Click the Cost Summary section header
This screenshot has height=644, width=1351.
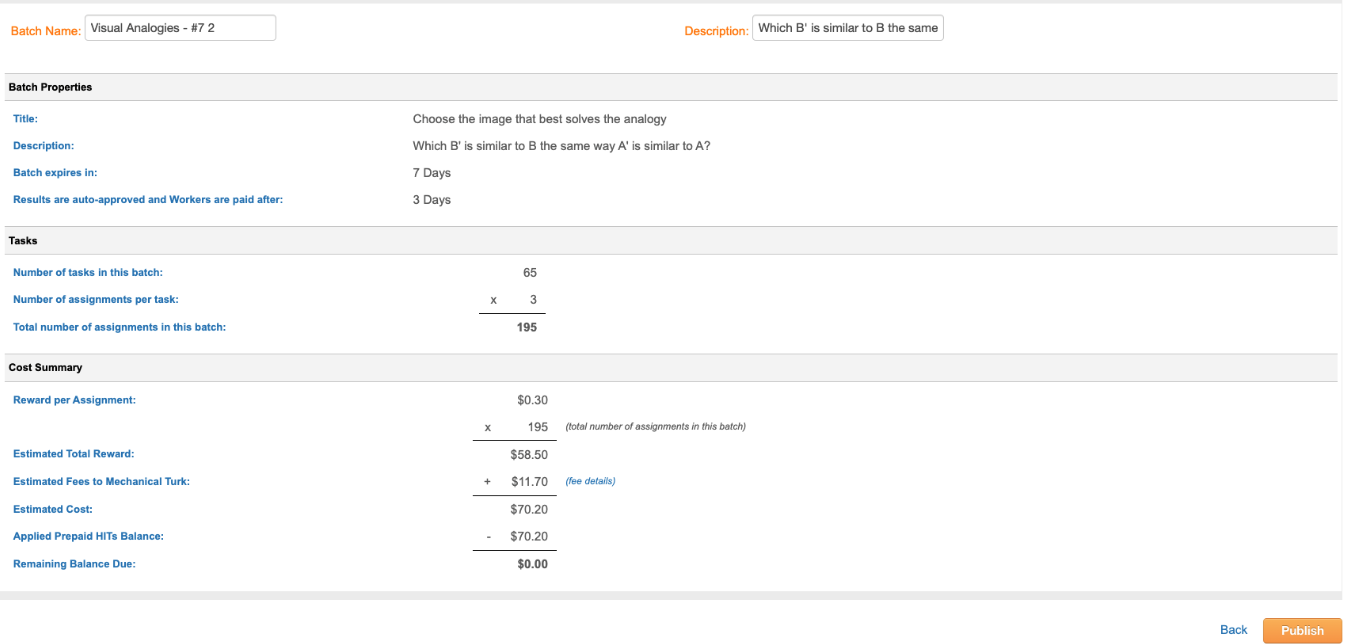(x=45, y=367)
